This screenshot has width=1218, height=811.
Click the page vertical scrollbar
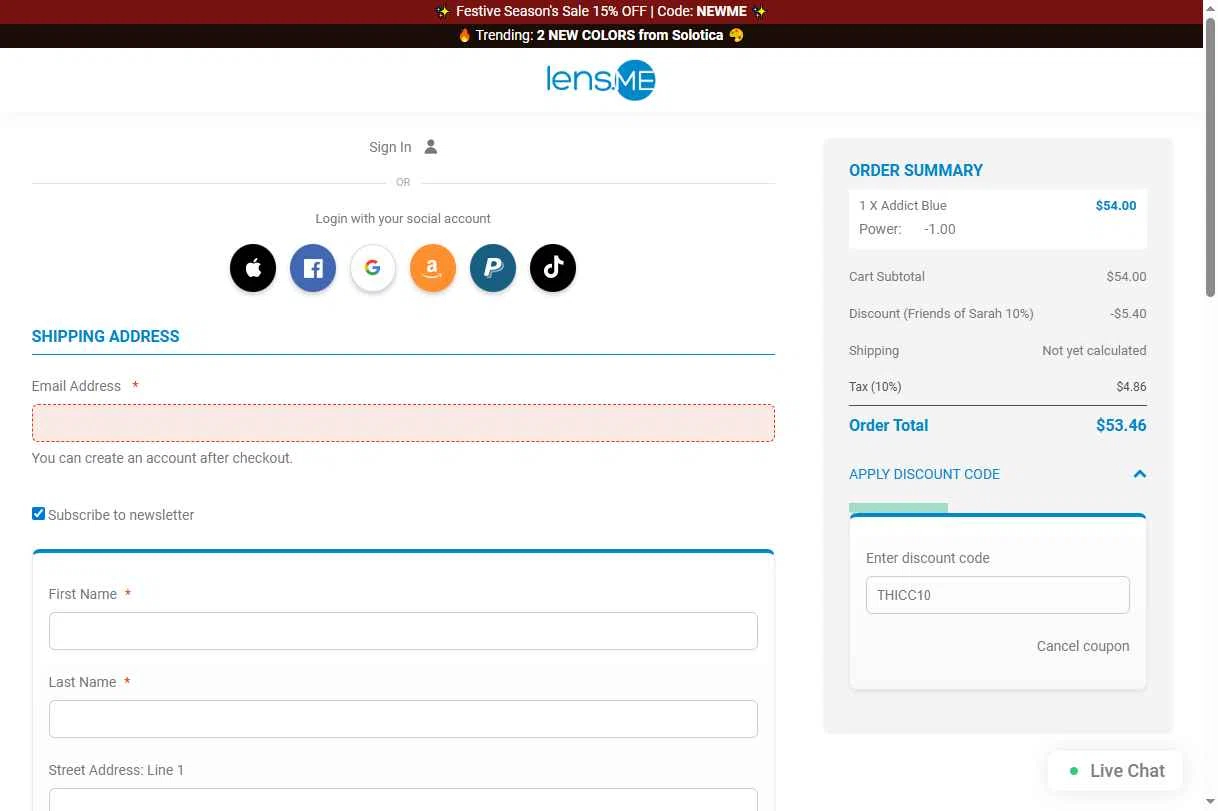1210,160
